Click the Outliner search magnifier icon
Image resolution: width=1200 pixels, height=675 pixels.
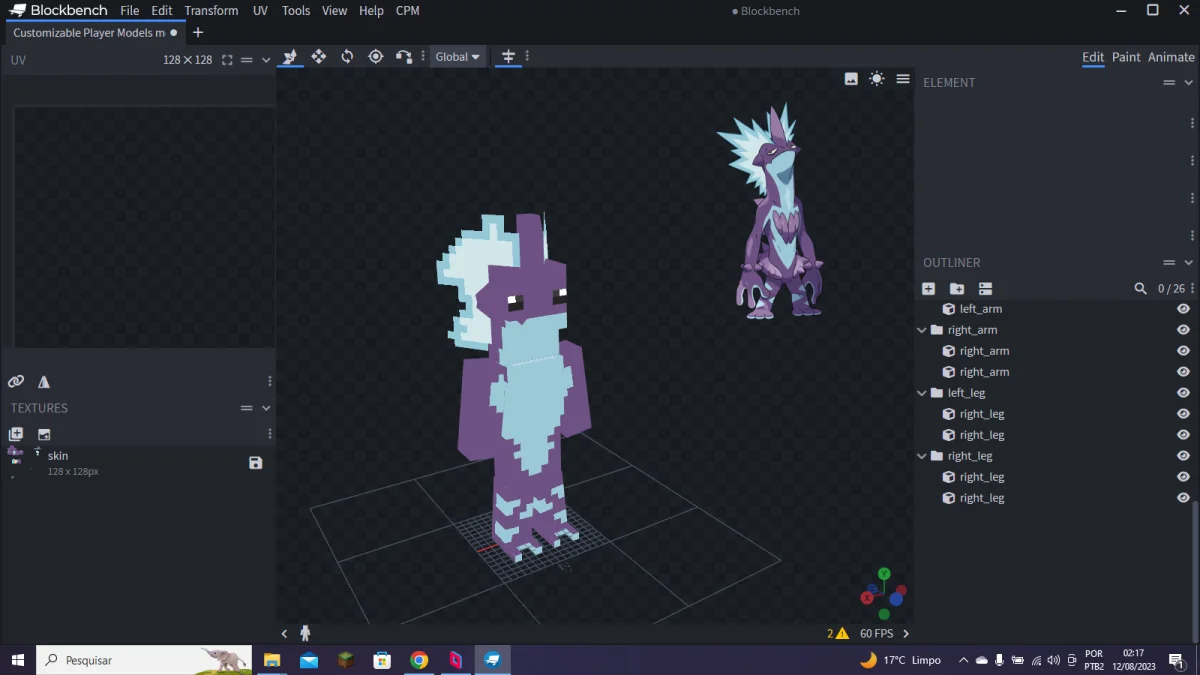(x=1141, y=288)
